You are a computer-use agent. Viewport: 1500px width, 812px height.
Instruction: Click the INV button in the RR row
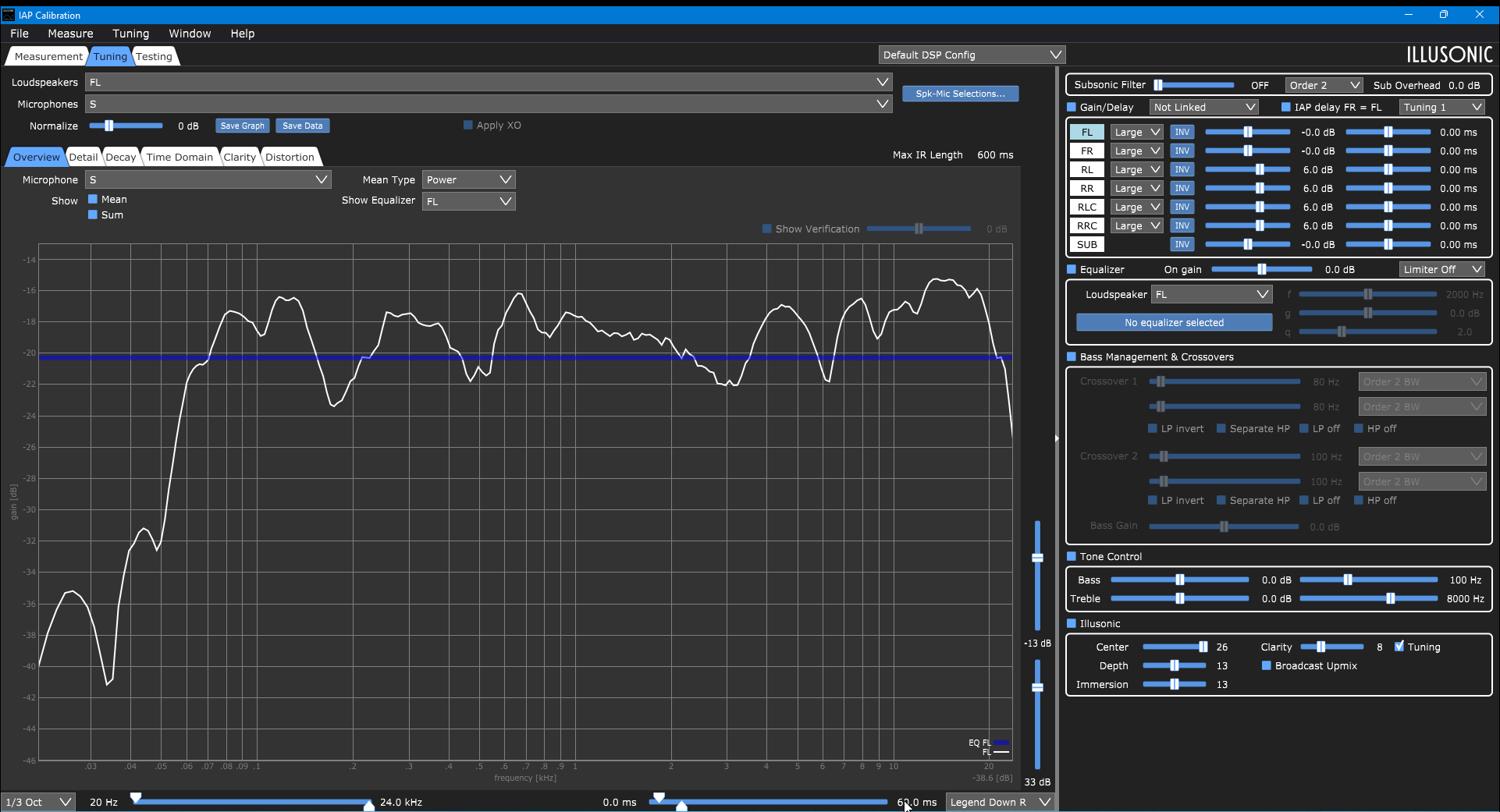coord(1182,188)
